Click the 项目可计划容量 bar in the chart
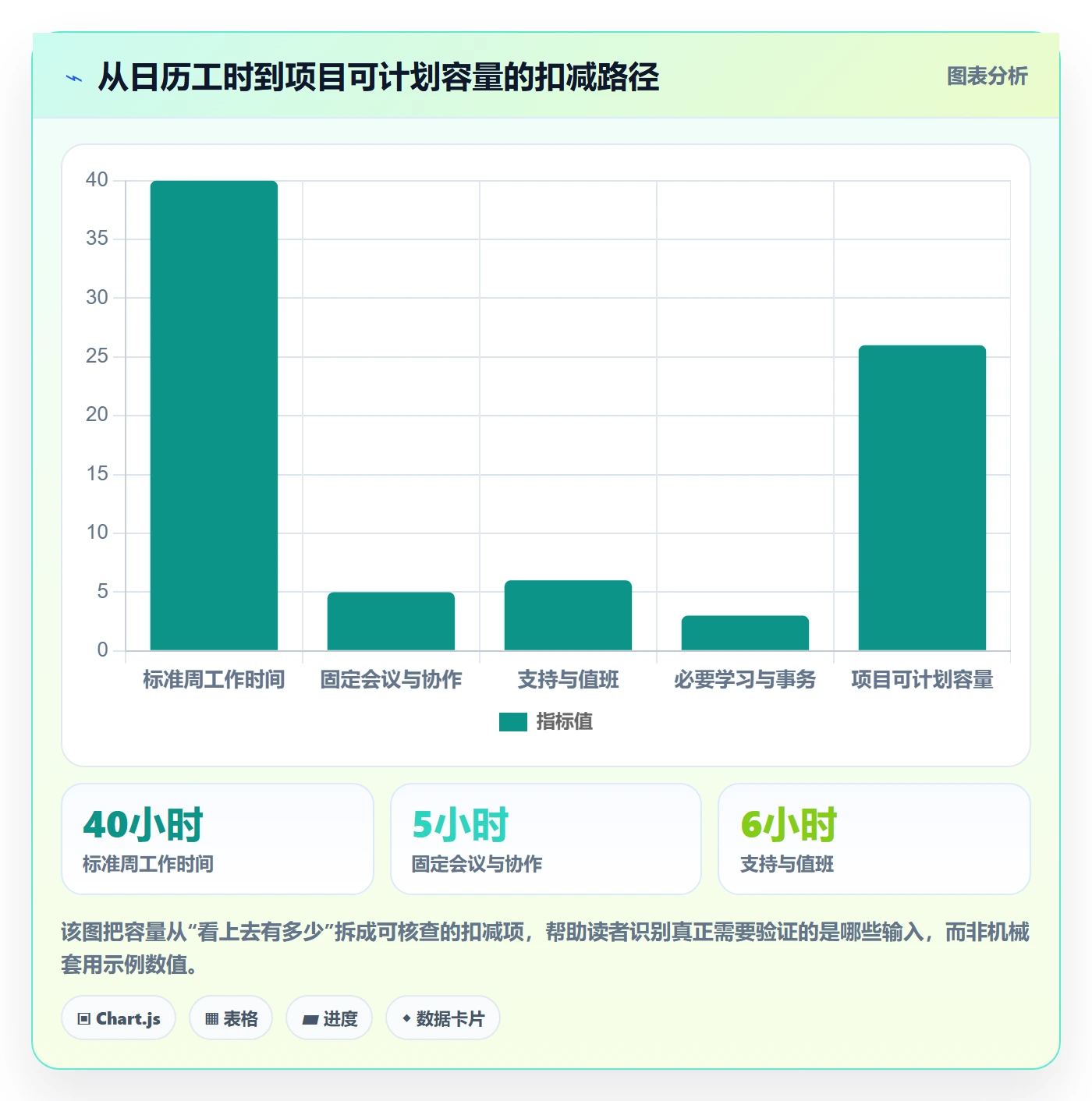1092x1101 pixels. pyautogui.click(x=922, y=497)
